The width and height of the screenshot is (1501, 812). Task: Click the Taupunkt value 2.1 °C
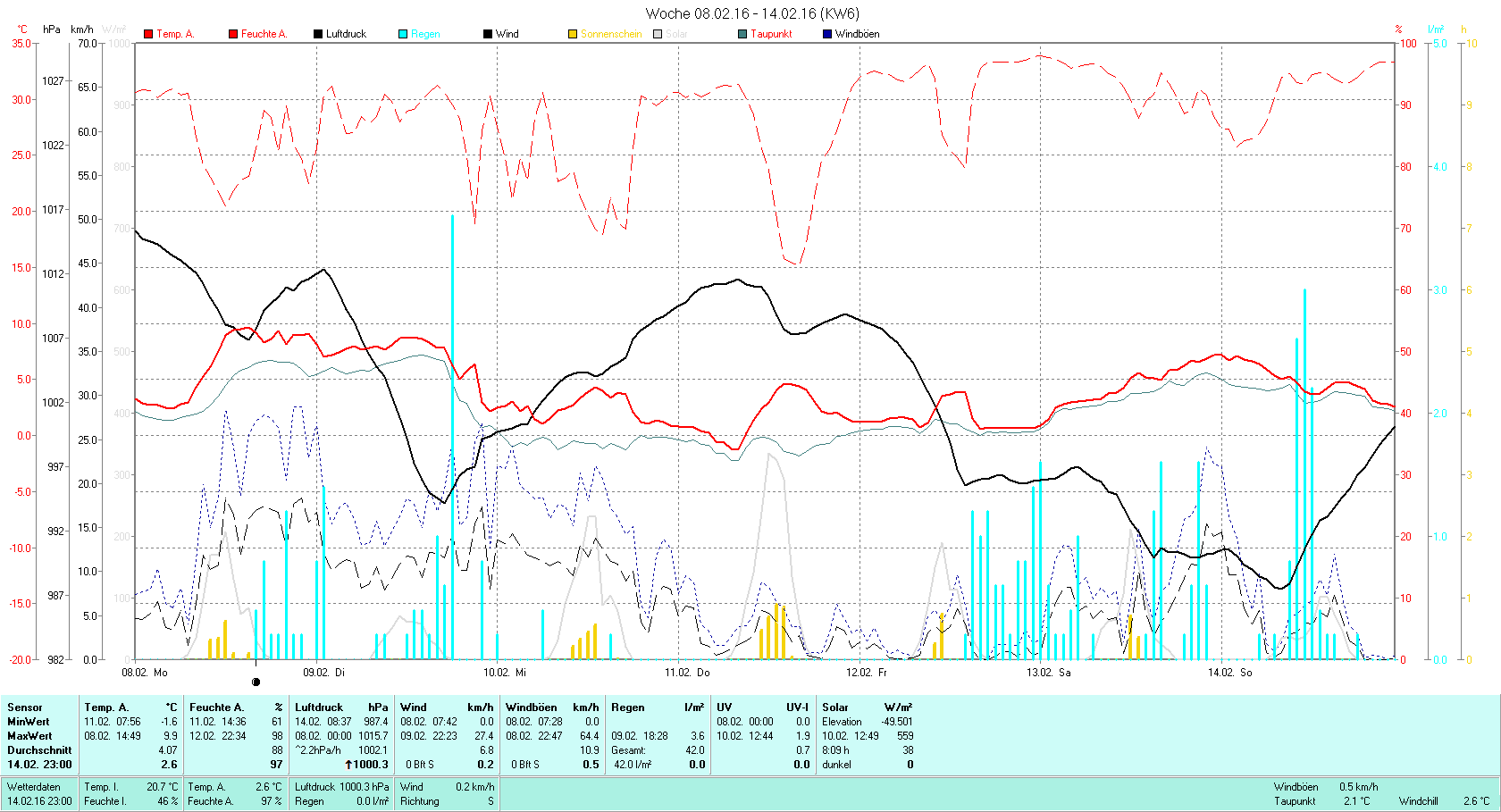[1356, 801]
